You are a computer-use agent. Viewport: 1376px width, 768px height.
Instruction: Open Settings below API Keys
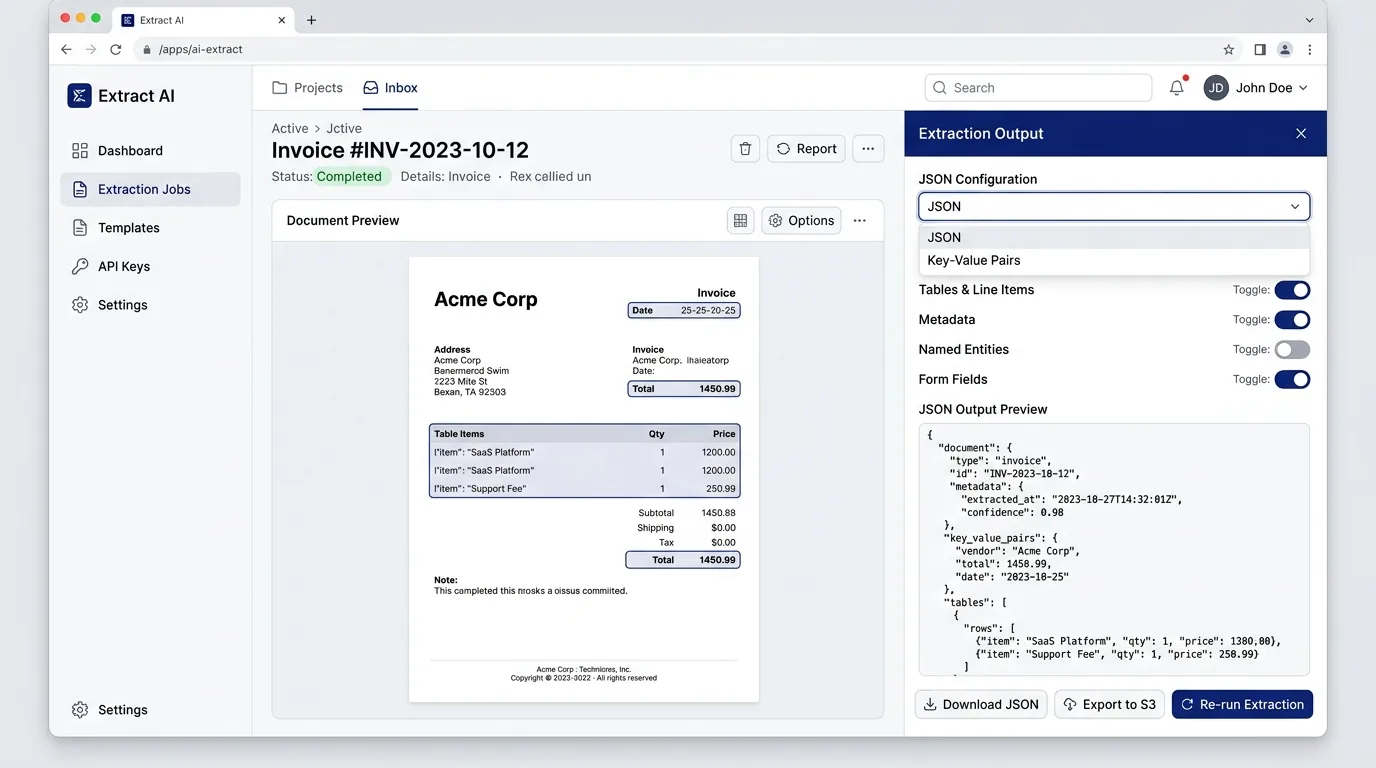(150, 305)
